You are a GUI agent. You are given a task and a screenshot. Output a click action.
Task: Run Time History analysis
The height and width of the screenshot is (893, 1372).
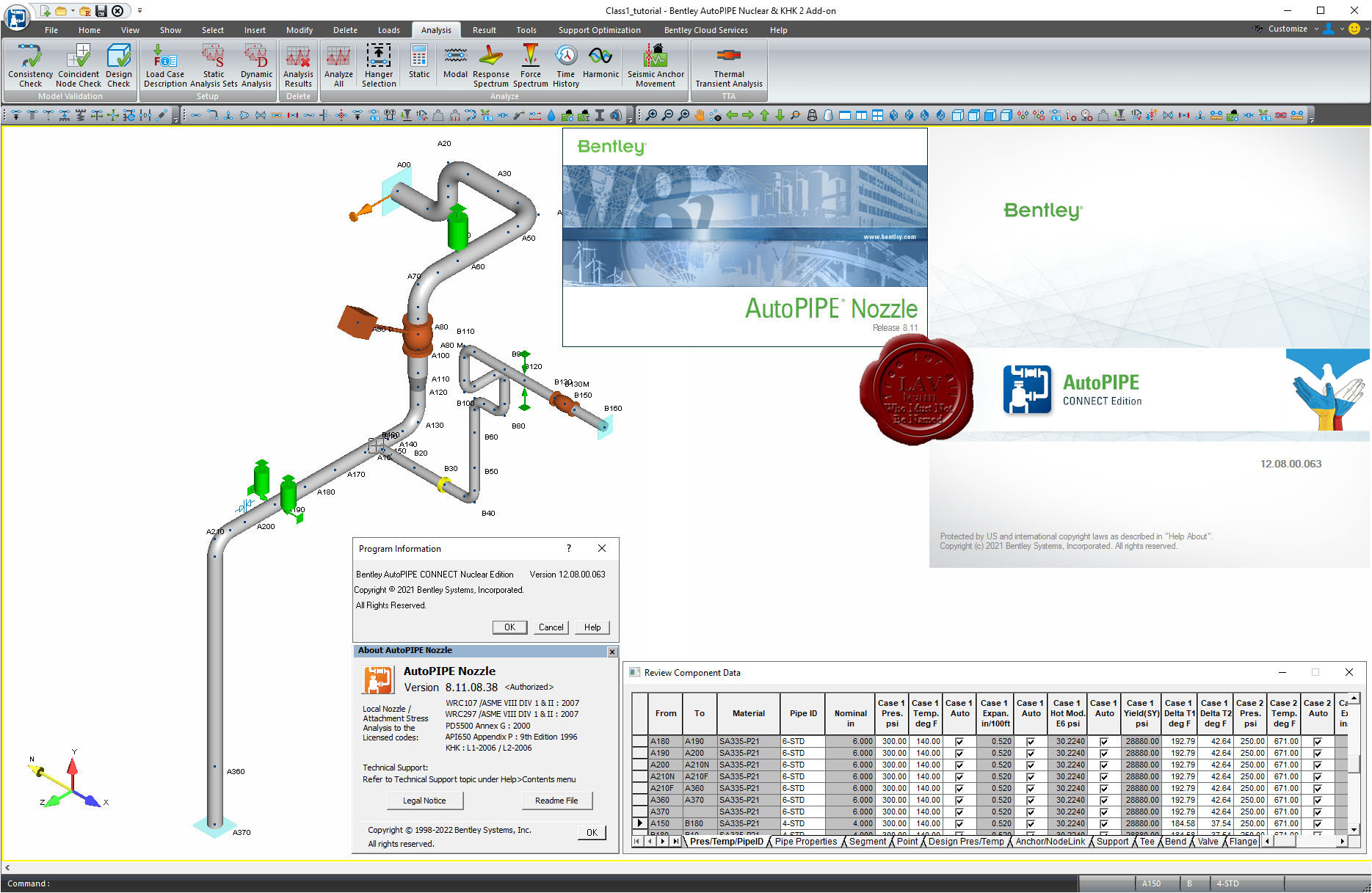click(x=566, y=65)
